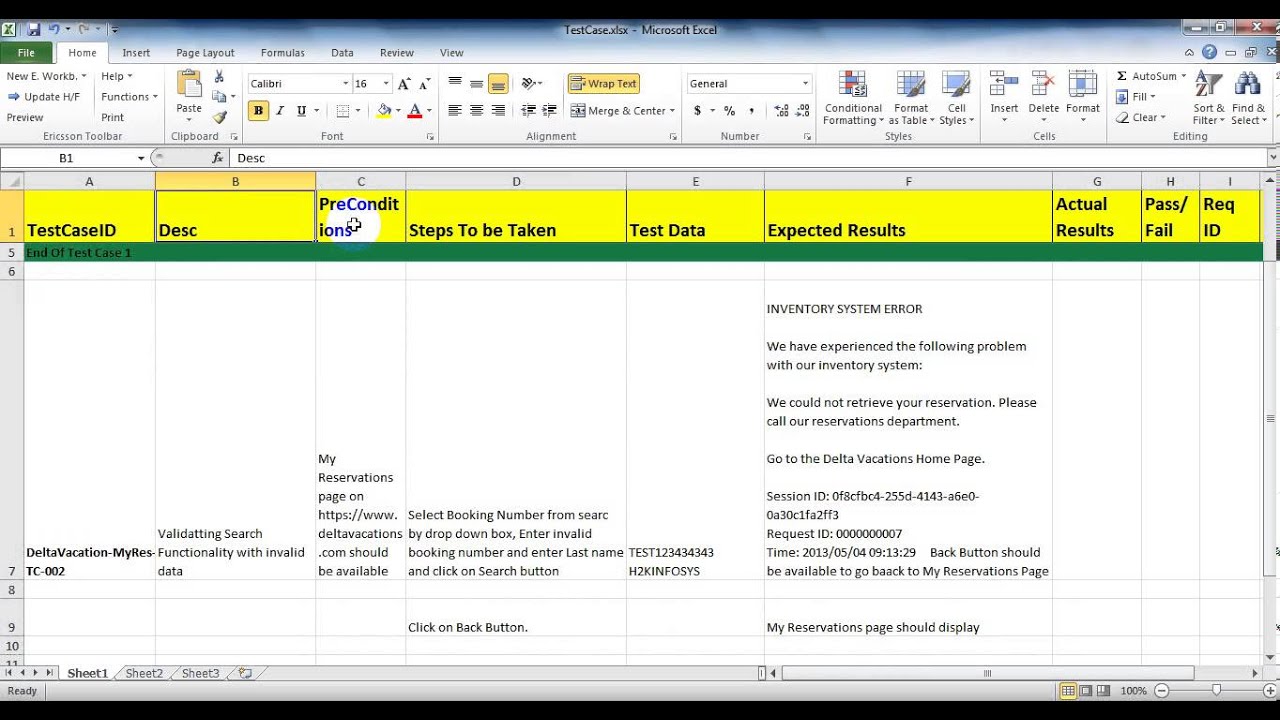The image size is (1280, 720).
Task: Apply the borders icon
Action: (343, 111)
